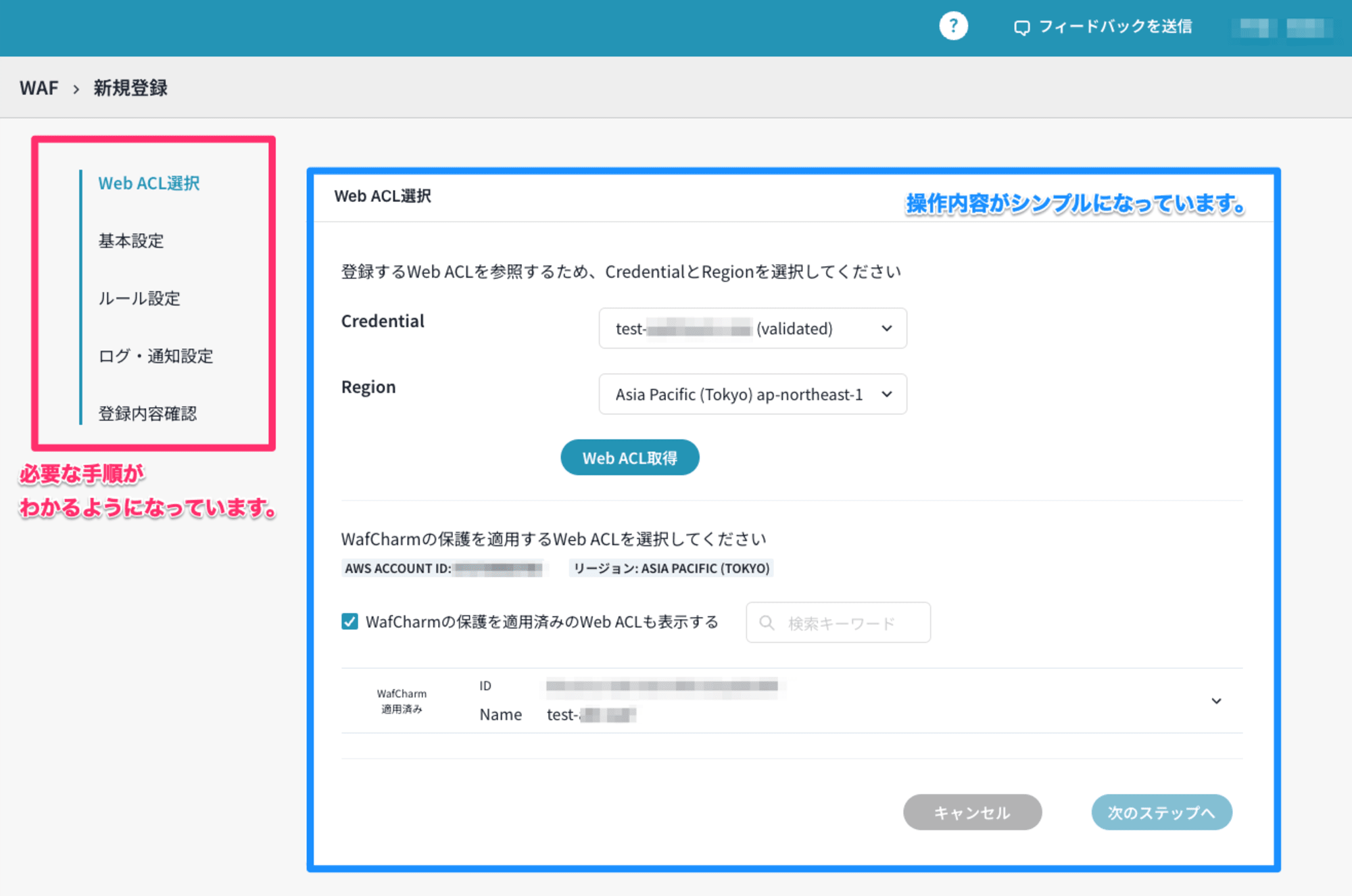Send feedback via フィードバックを送信 link
1352x896 pixels.
pos(1115,26)
